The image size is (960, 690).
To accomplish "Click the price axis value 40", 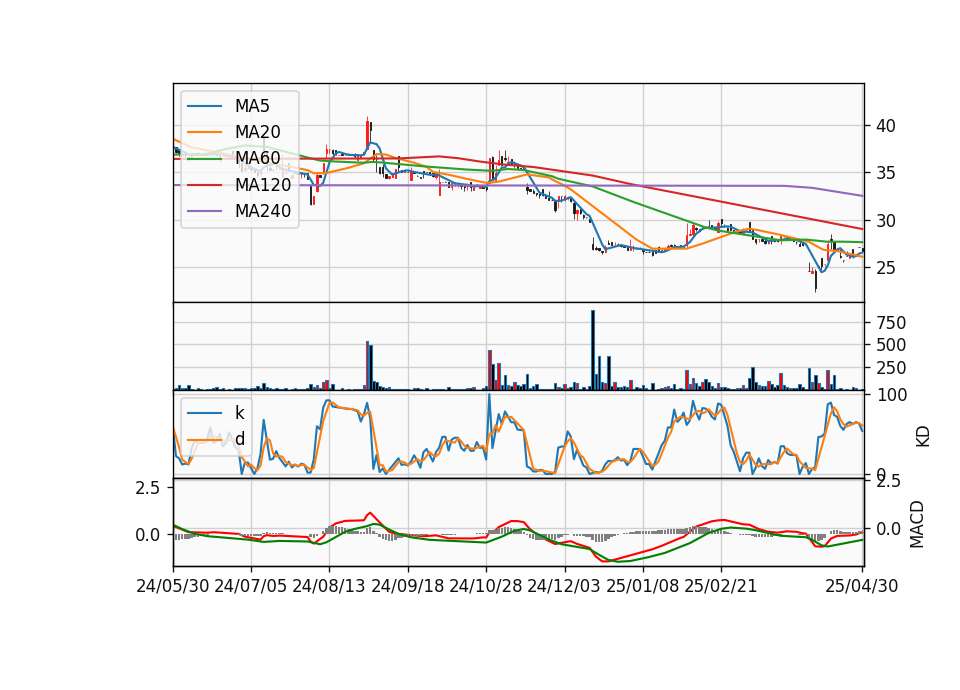I will (886, 126).
